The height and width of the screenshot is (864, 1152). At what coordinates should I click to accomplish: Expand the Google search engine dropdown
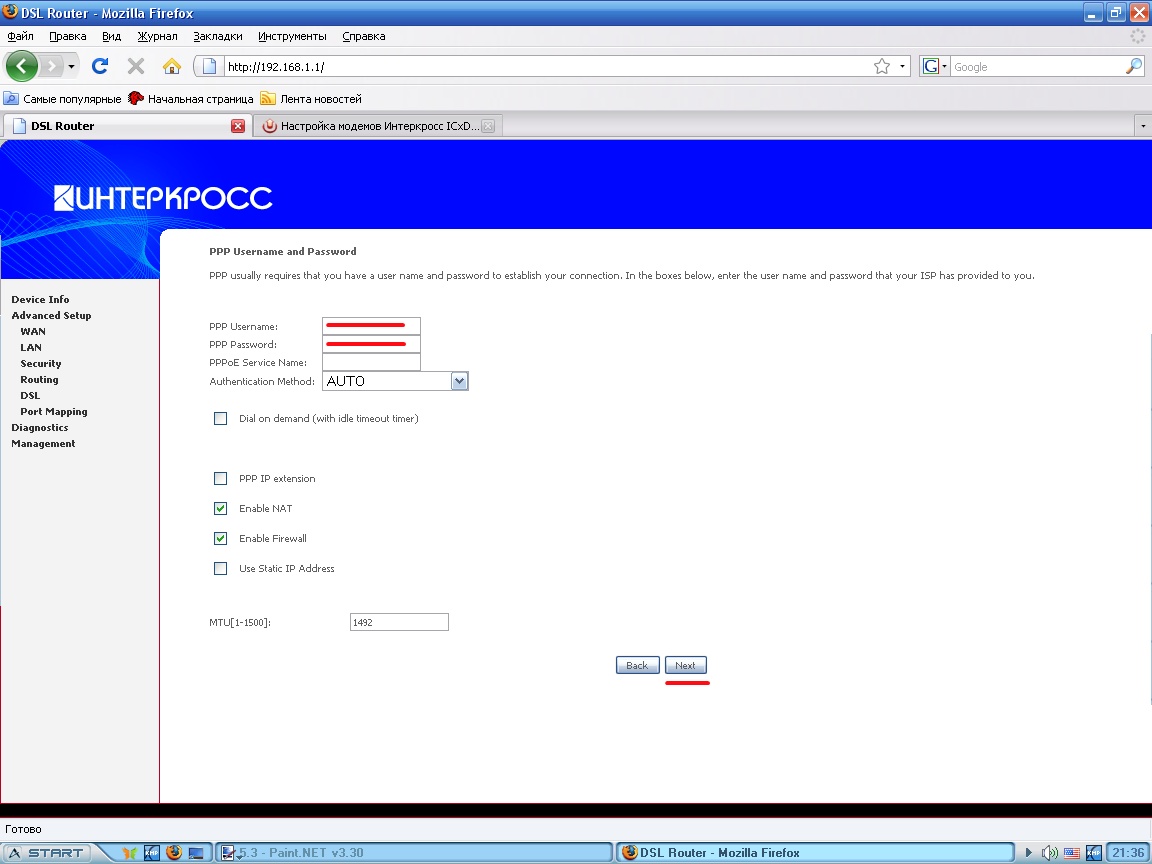pos(934,67)
